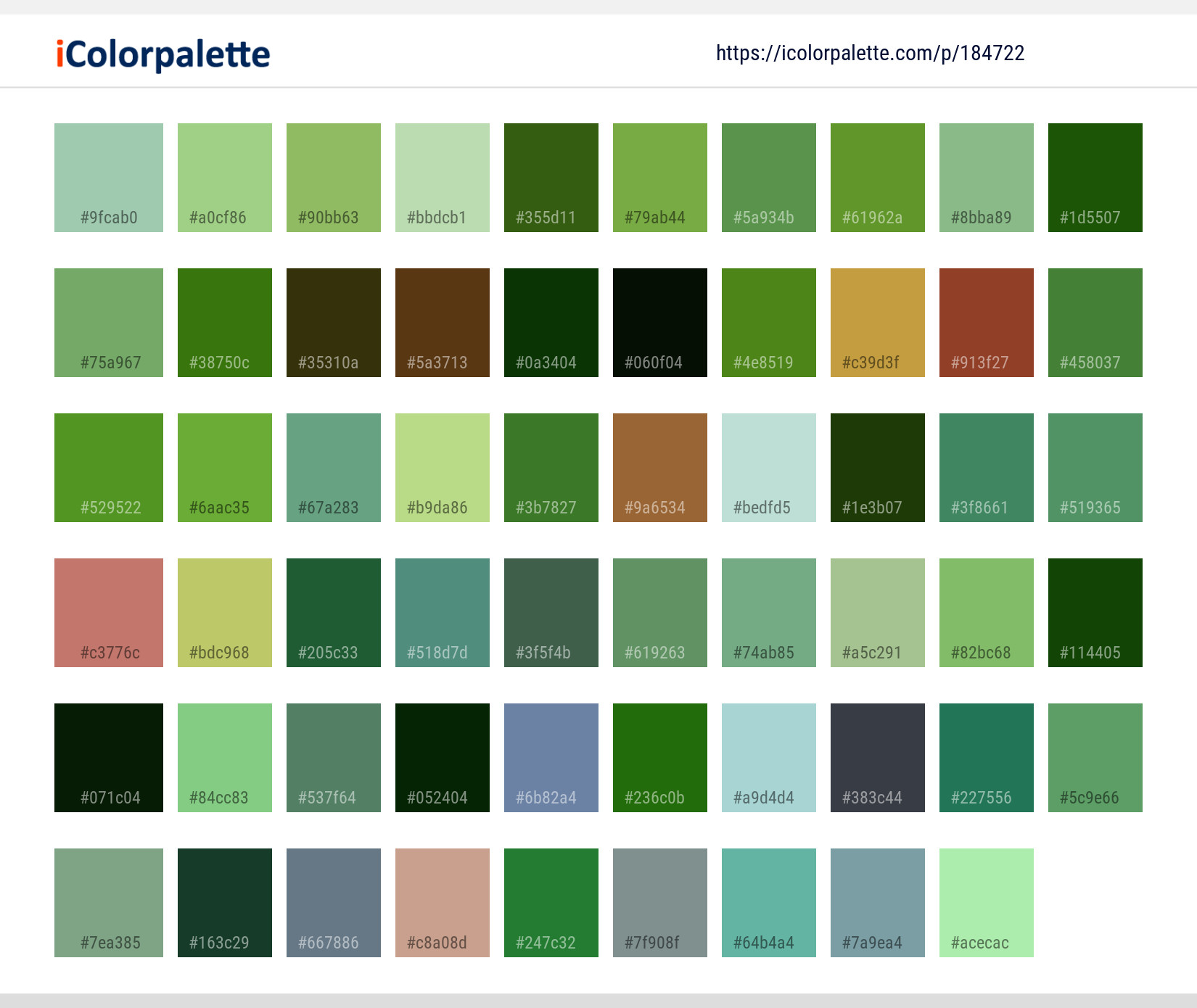Viewport: 1197px width, 1008px height.
Task: Pick the #90bb63 swatch
Action: [334, 178]
